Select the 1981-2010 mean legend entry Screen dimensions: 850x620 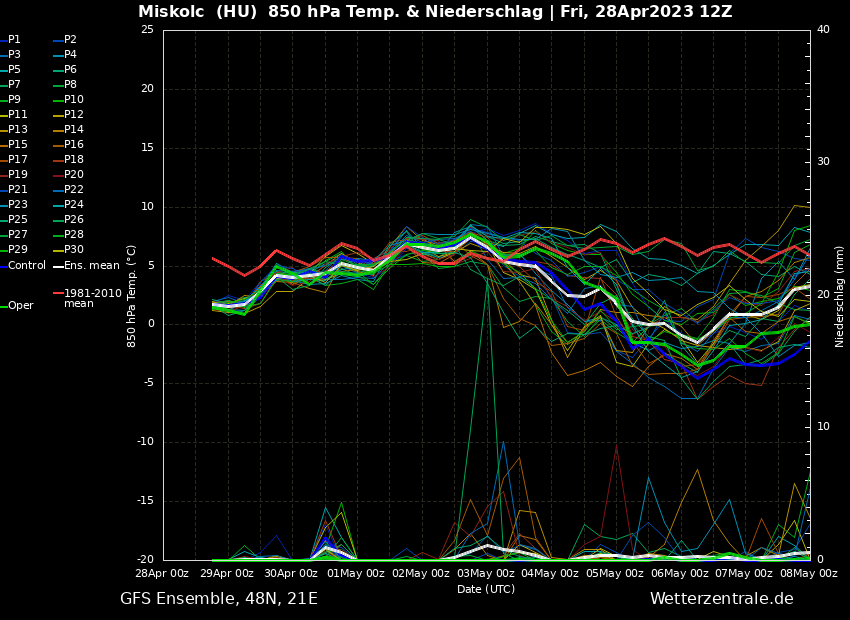[x=92, y=298]
